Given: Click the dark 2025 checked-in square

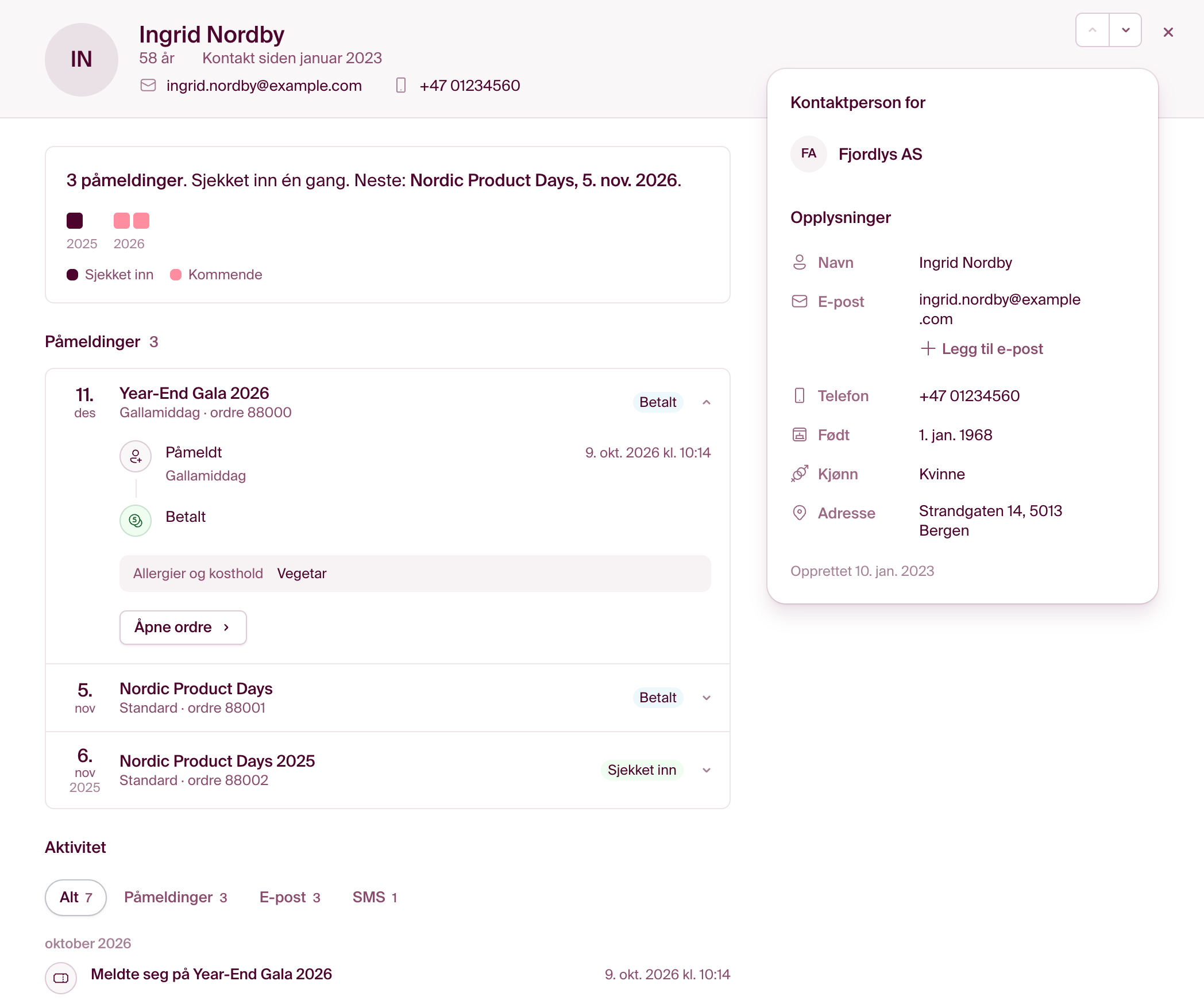Looking at the screenshot, I should pyautogui.click(x=75, y=221).
